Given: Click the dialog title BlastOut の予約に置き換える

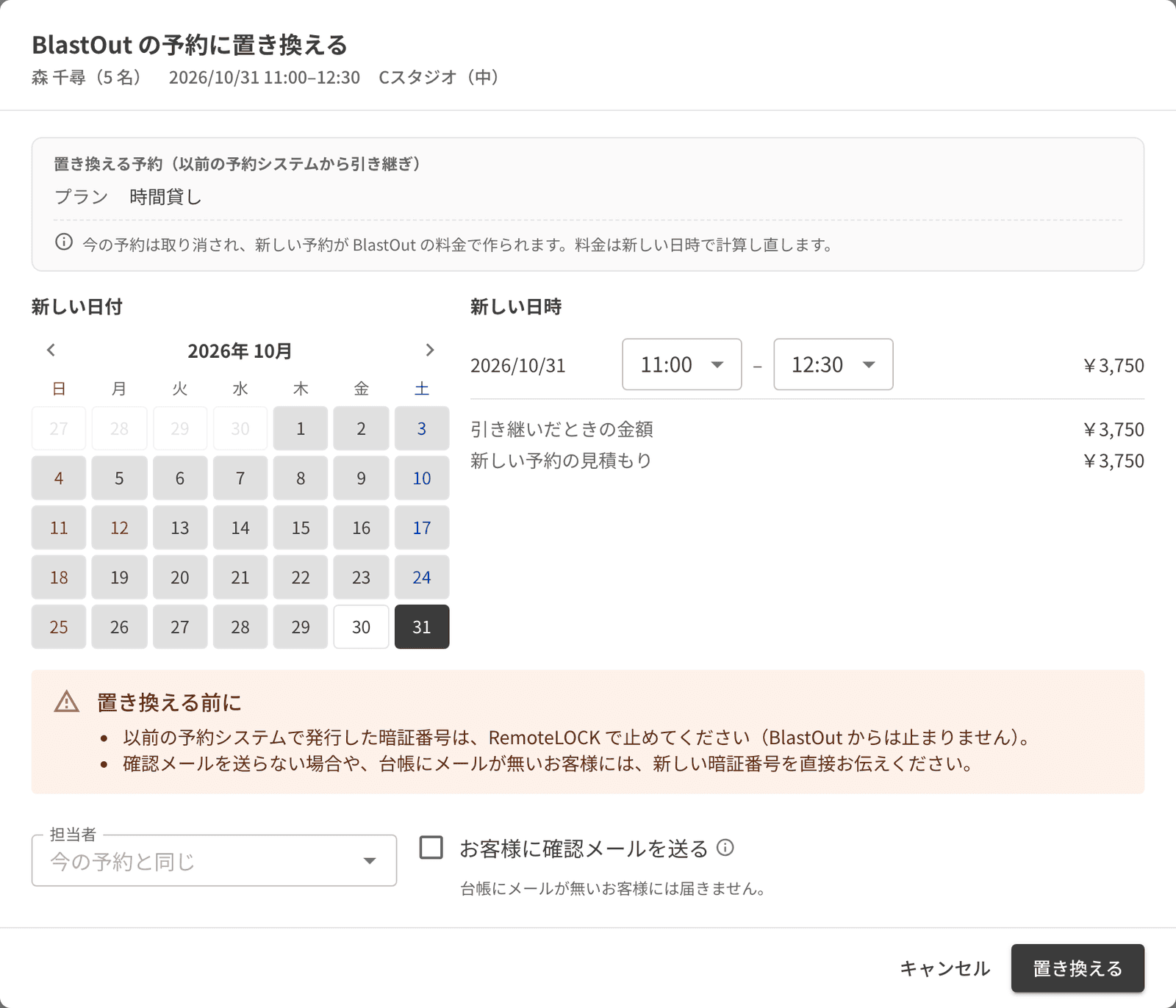Looking at the screenshot, I should coord(190,45).
